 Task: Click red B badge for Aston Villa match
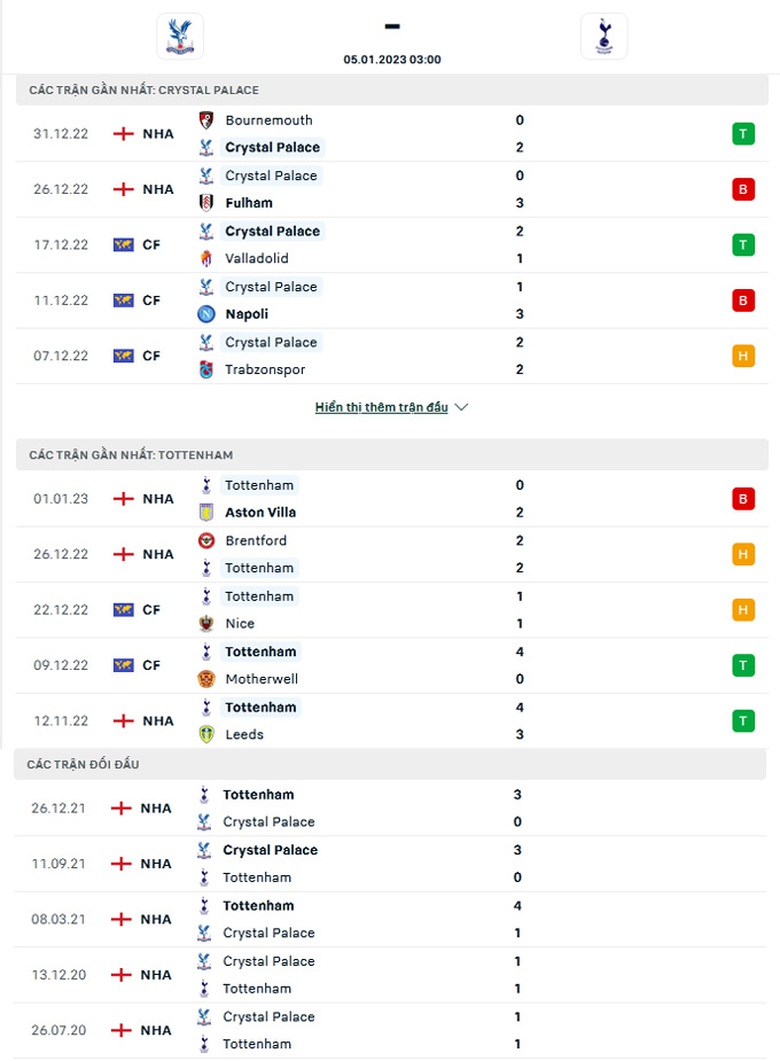click(743, 499)
